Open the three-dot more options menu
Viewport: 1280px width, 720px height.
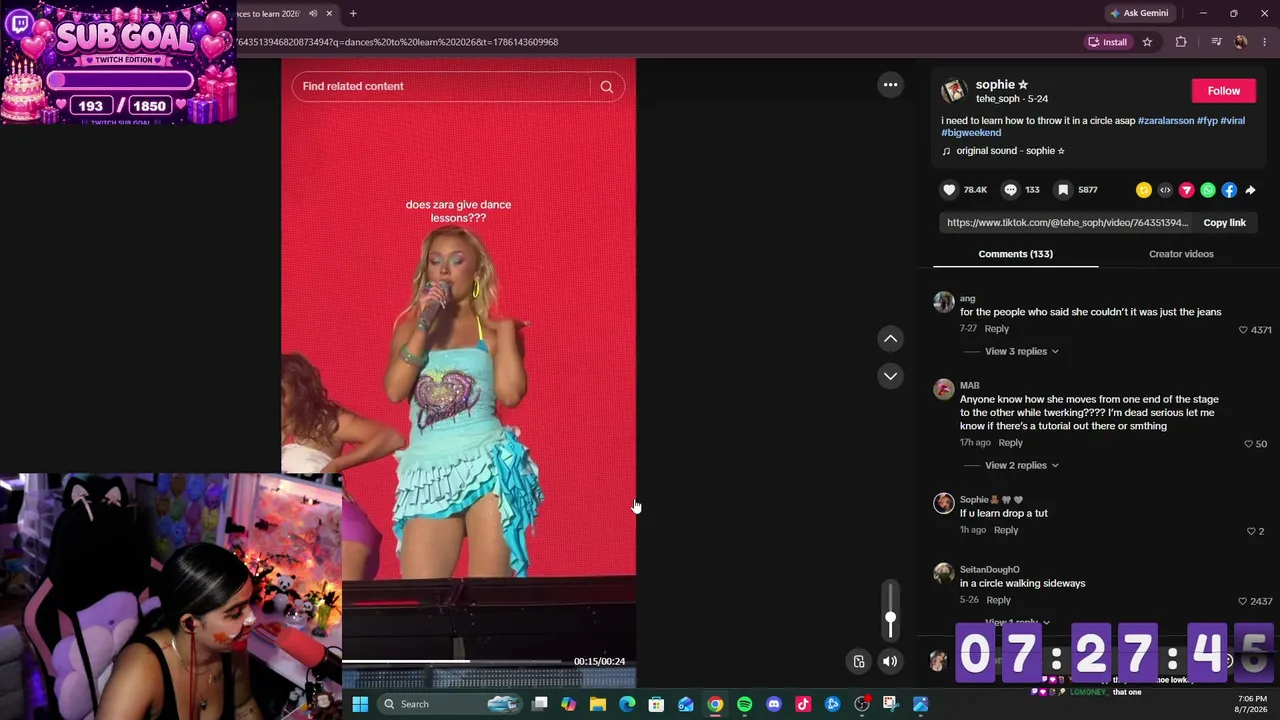click(890, 85)
